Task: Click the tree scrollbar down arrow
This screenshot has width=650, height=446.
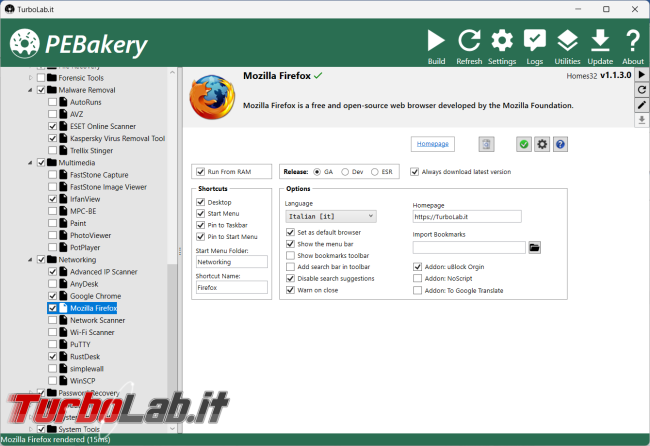Action: click(173, 429)
